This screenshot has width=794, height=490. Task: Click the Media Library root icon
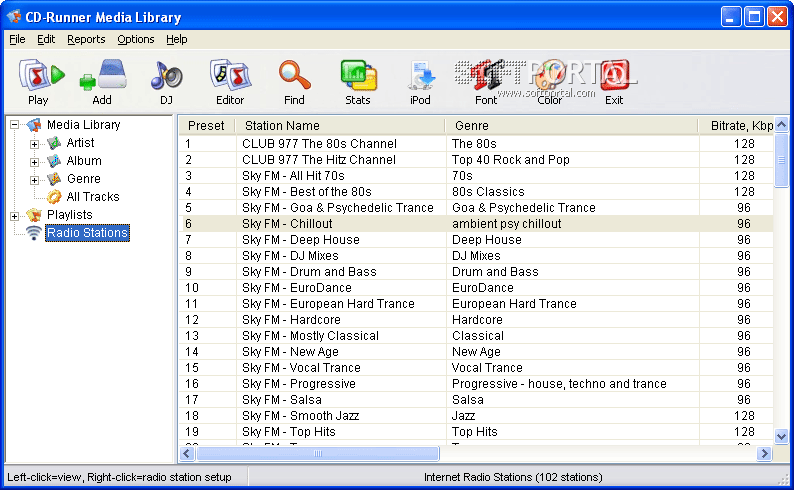[x=34, y=125]
